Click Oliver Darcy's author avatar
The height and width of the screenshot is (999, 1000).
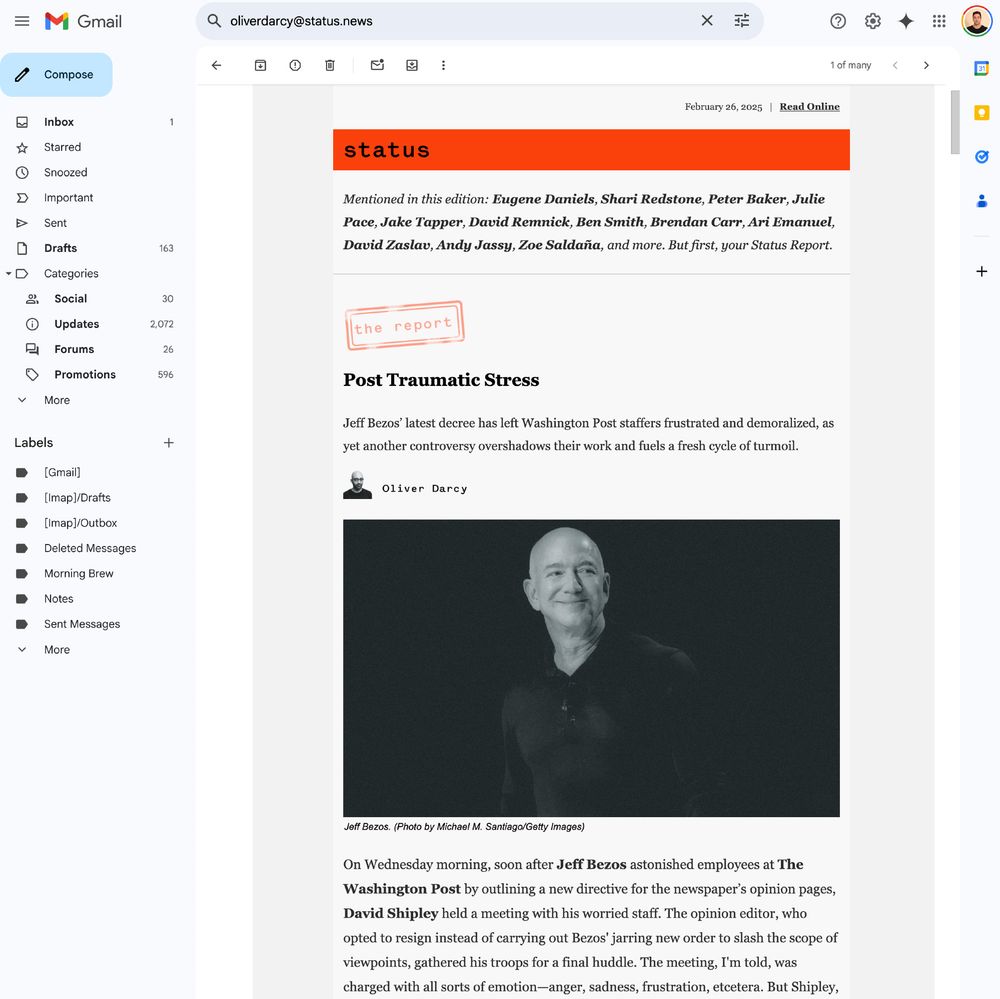pos(357,485)
